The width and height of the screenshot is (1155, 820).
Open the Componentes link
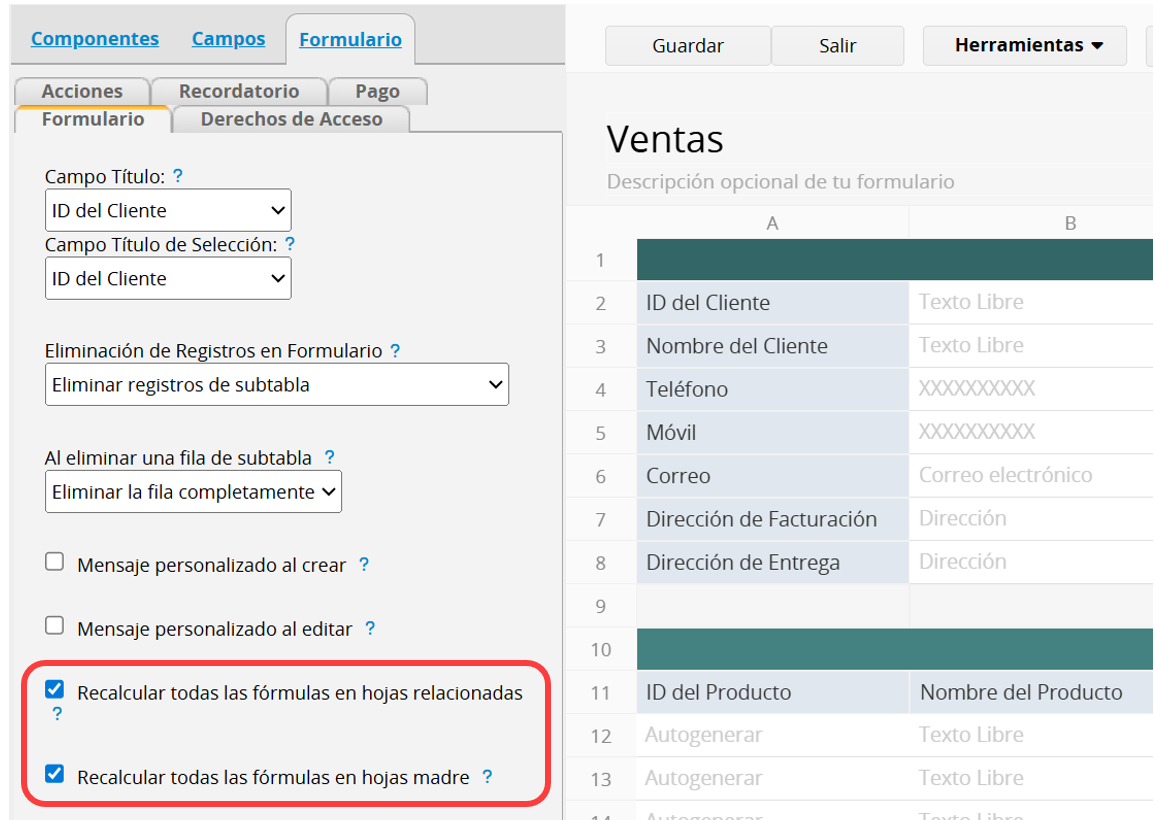[95, 39]
